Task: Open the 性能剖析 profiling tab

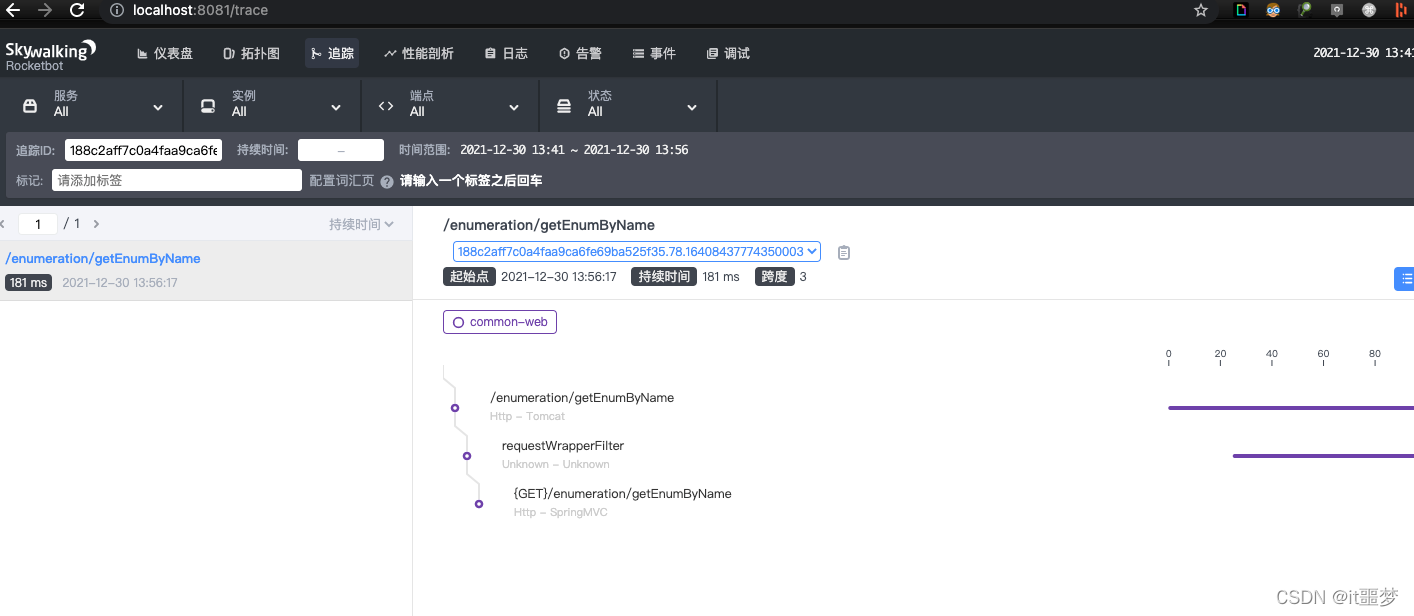Action: (x=418, y=54)
